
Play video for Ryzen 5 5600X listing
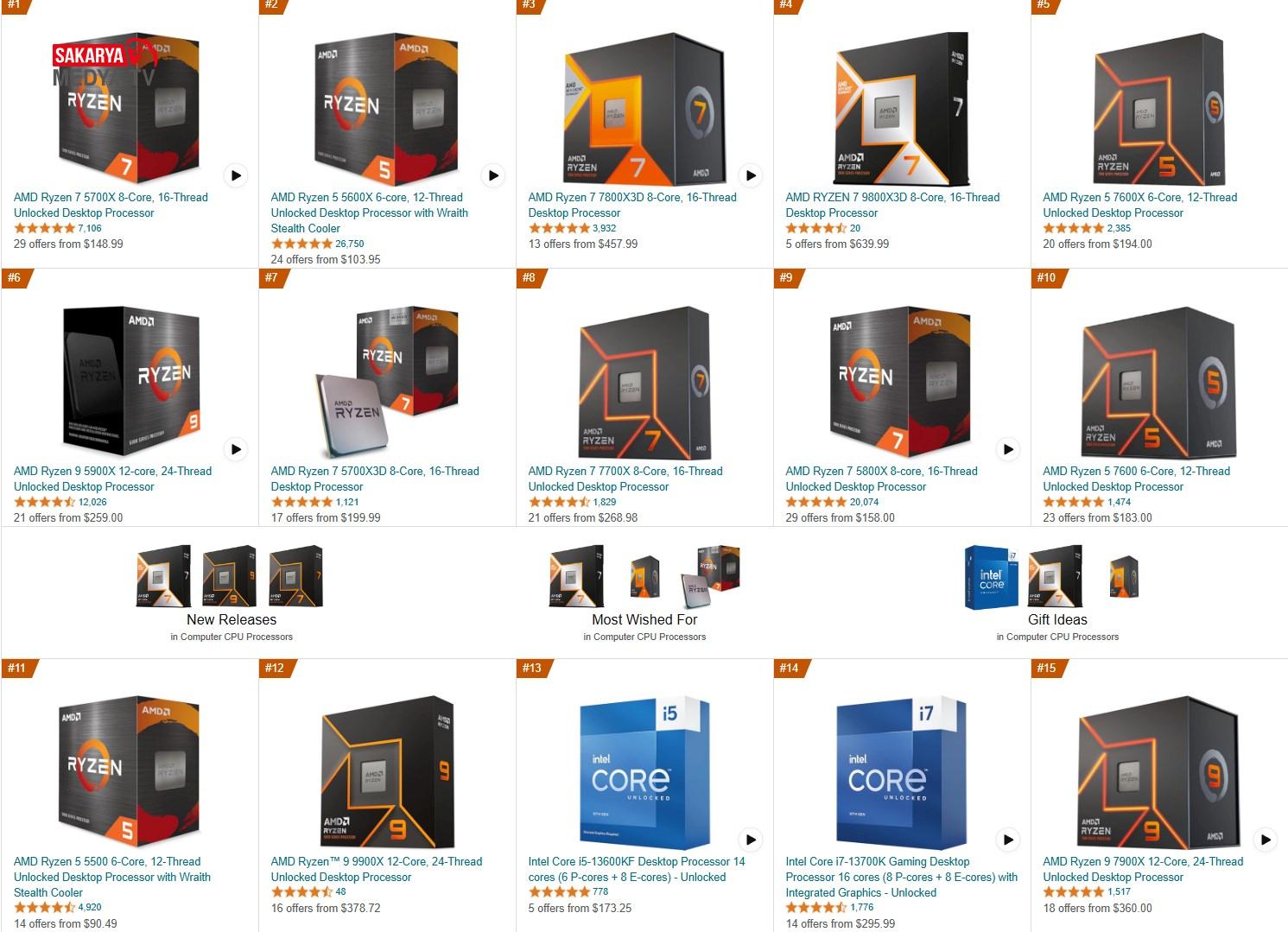pos(493,175)
